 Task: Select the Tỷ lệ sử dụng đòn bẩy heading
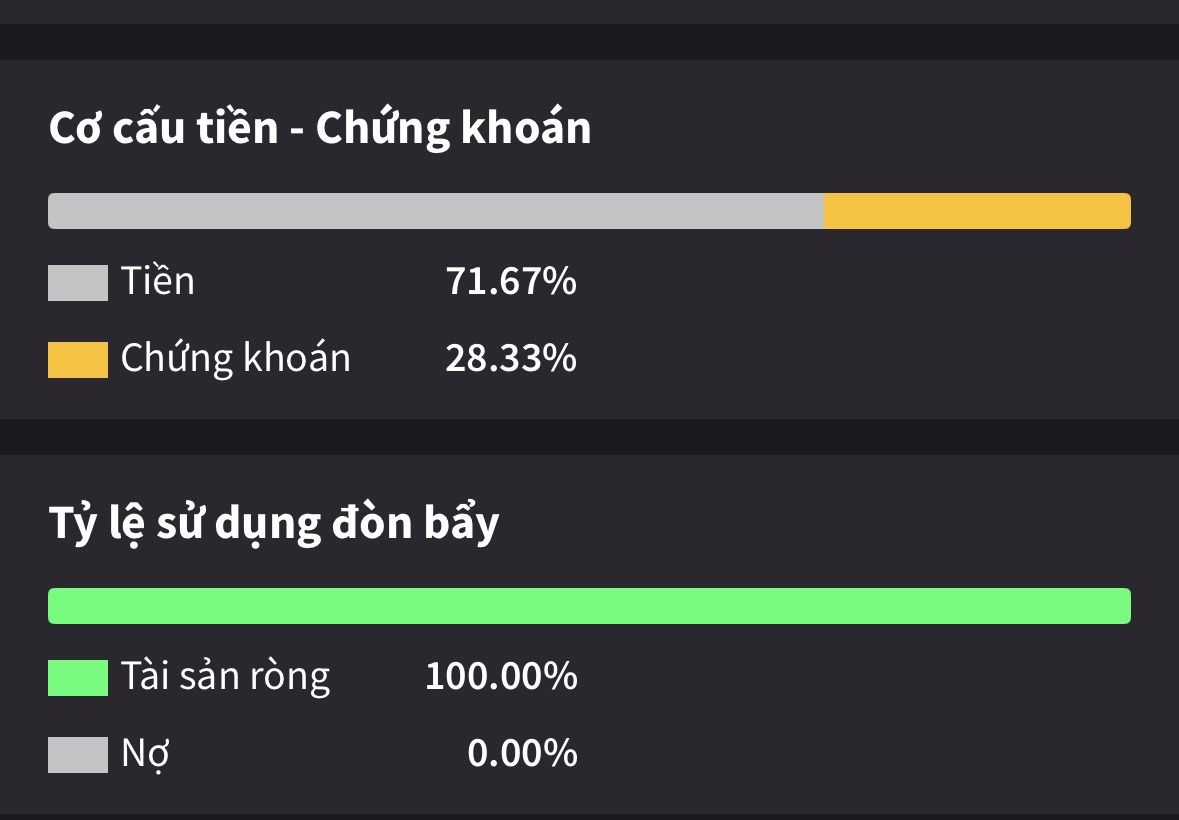tap(274, 523)
